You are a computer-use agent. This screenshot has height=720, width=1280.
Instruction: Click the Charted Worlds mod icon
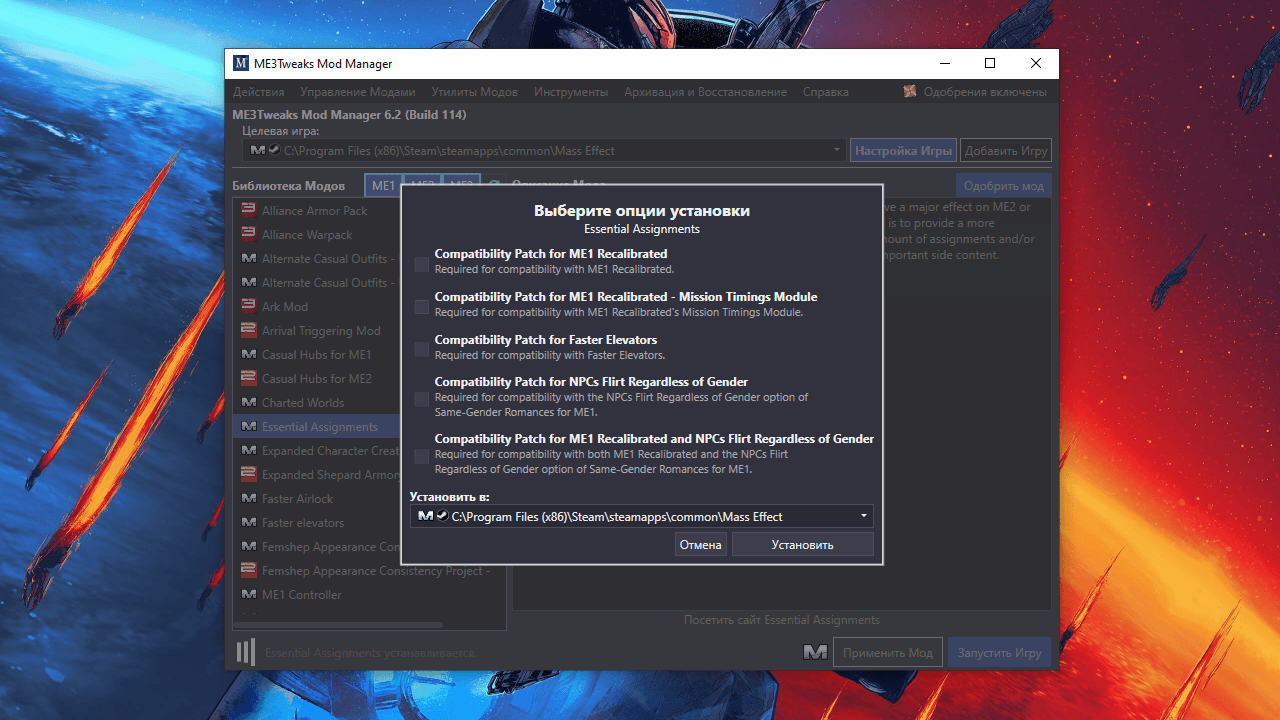click(249, 403)
